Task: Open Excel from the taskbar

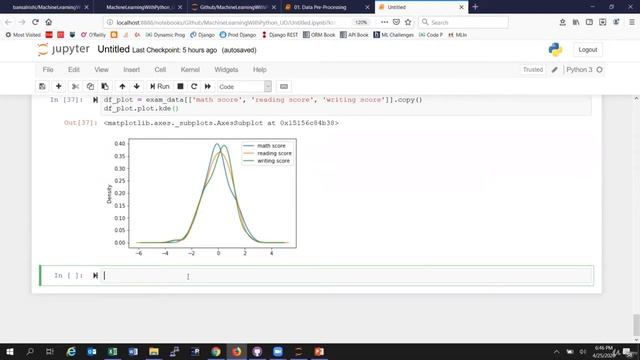Action: pyautogui.click(x=112, y=351)
